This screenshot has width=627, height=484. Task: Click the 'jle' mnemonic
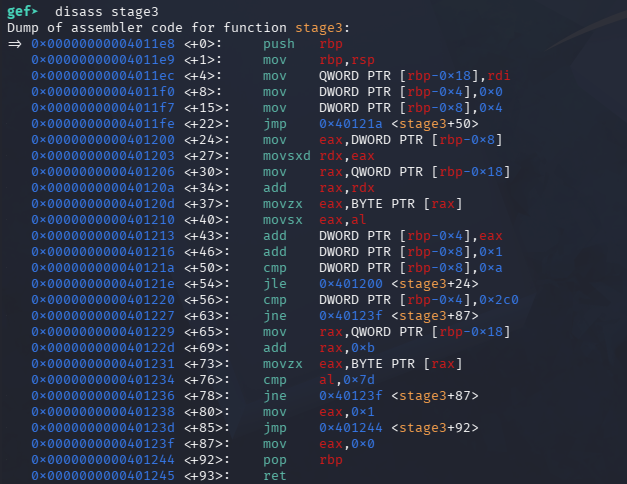pos(275,284)
